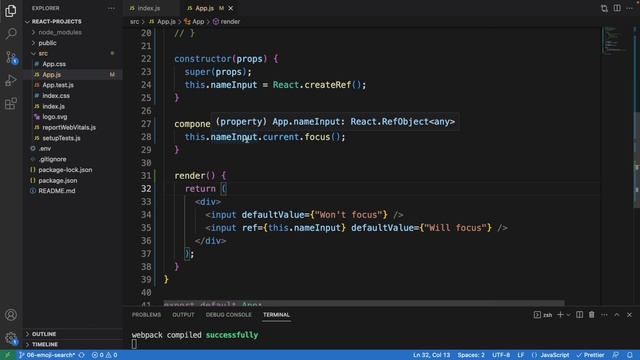
Task: Open index.js in the explorer tree
Action: [53, 106]
